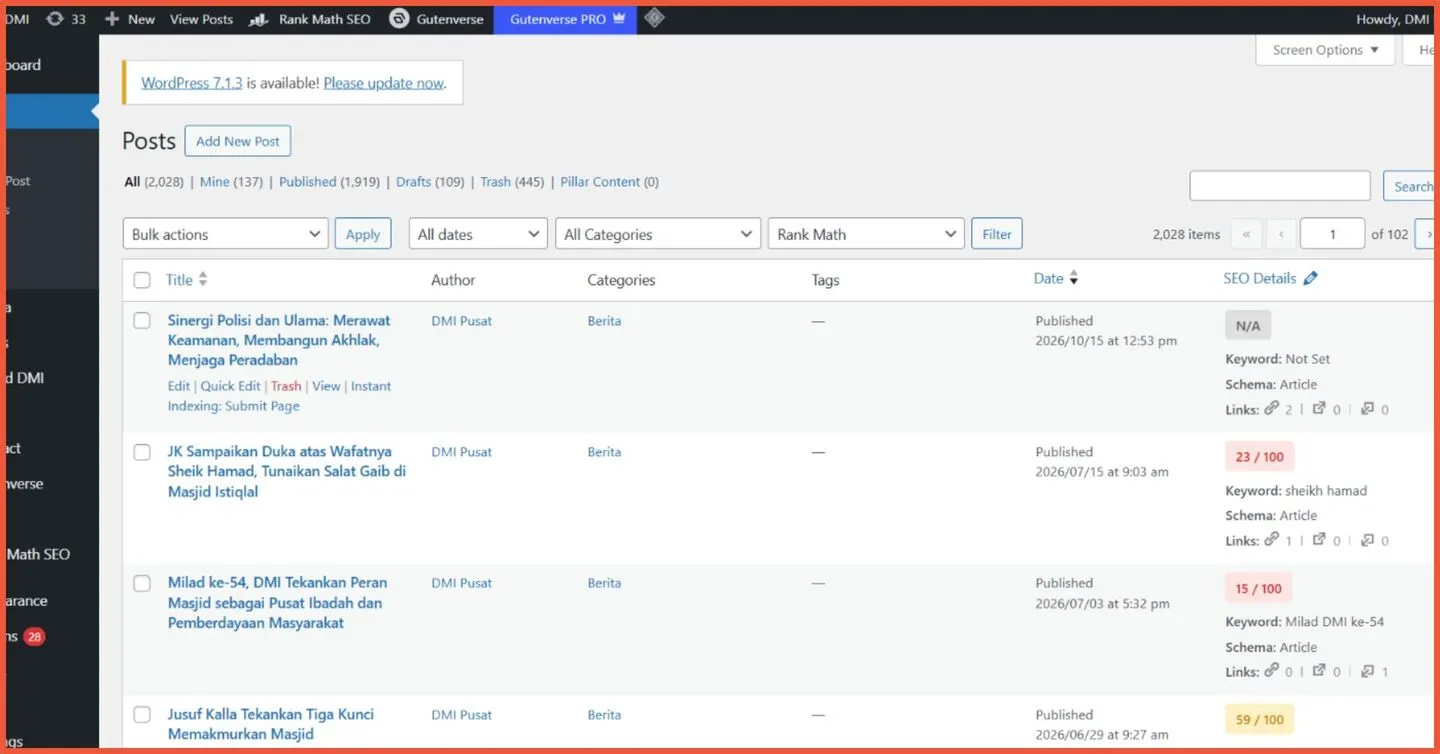The width and height of the screenshot is (1440, 754).
Task: Go to first page pagination arrow
Action: (1246, 234)
